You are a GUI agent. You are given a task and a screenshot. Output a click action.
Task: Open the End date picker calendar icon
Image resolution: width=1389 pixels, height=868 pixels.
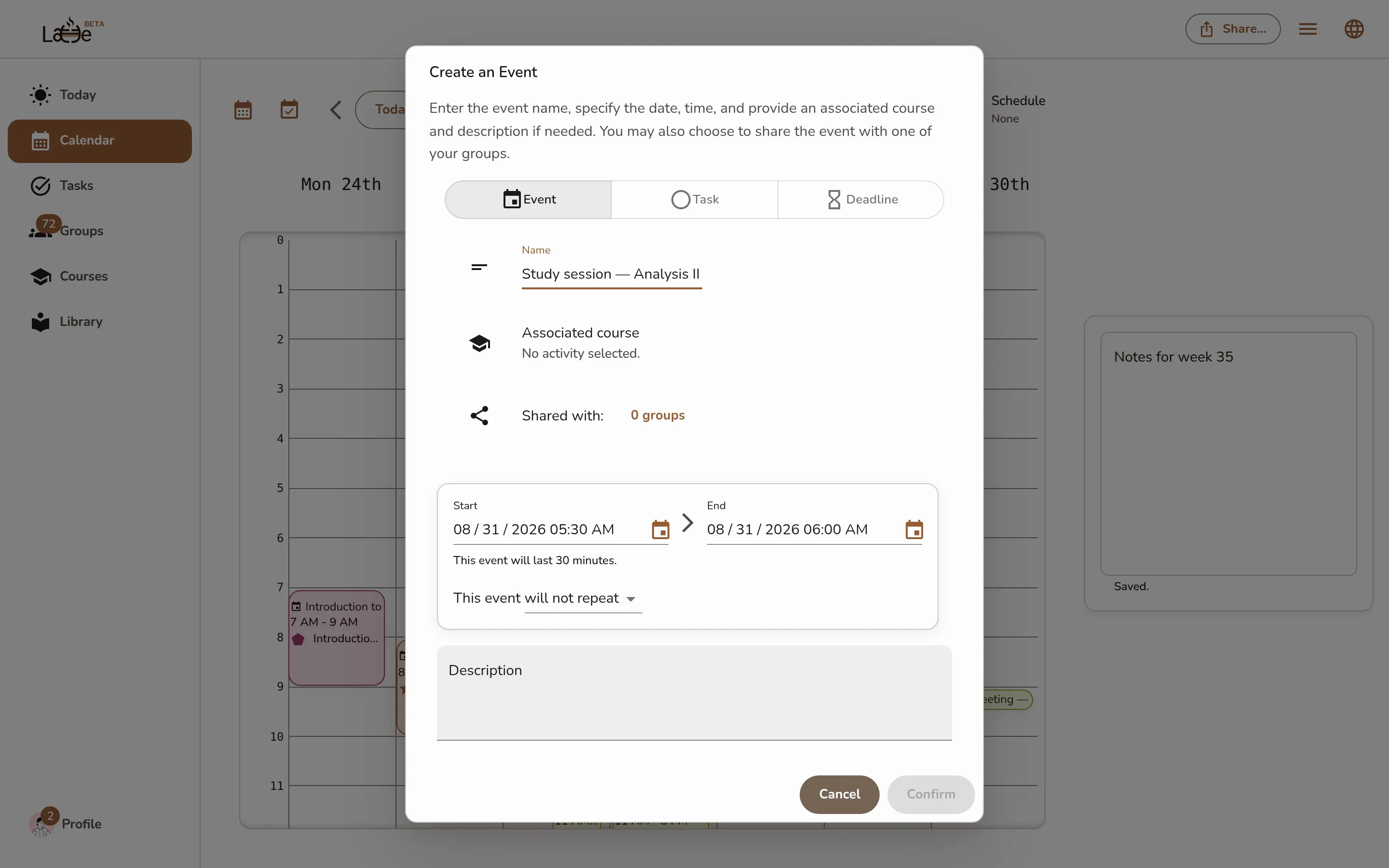914,529
